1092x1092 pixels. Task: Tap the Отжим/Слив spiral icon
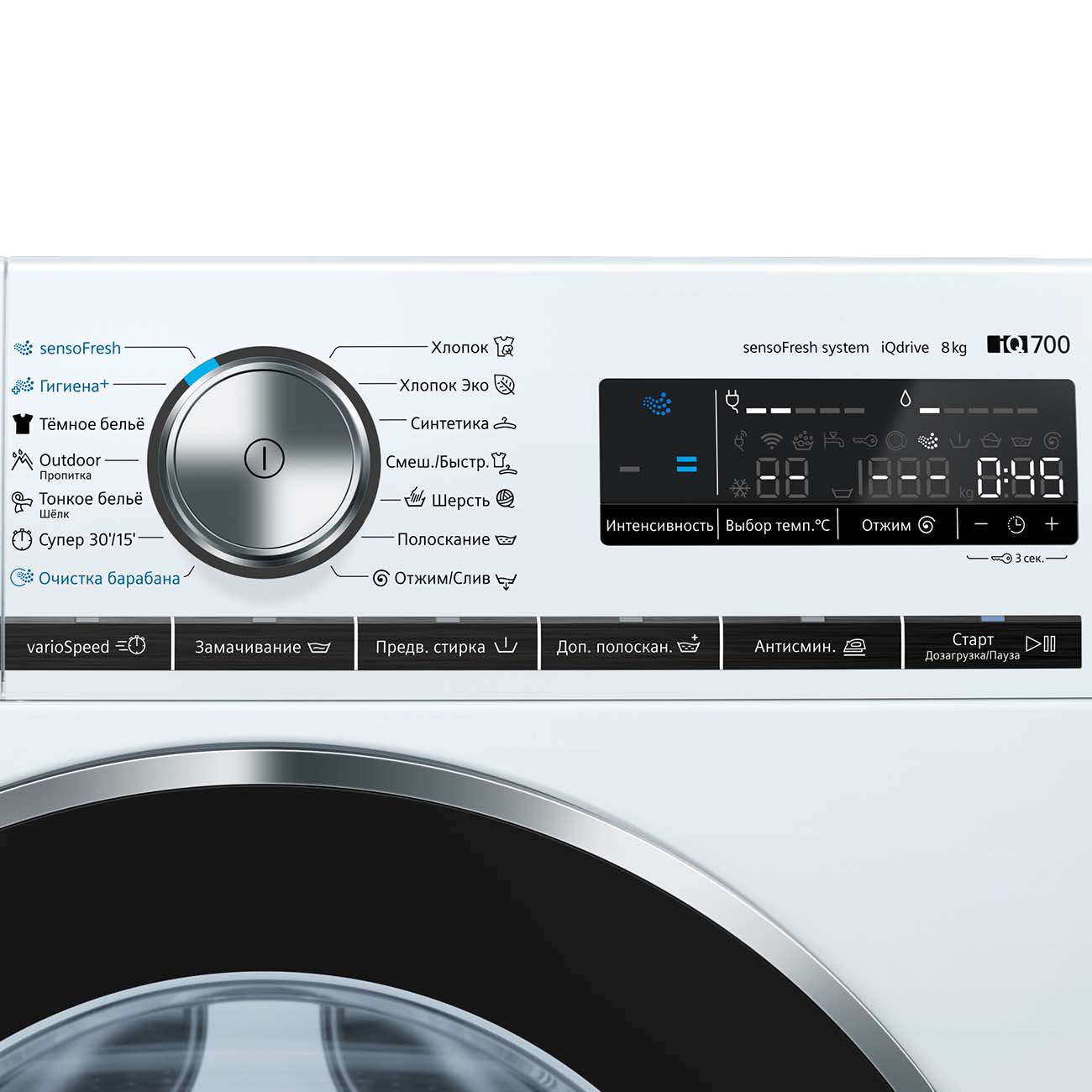coord(381,578)
